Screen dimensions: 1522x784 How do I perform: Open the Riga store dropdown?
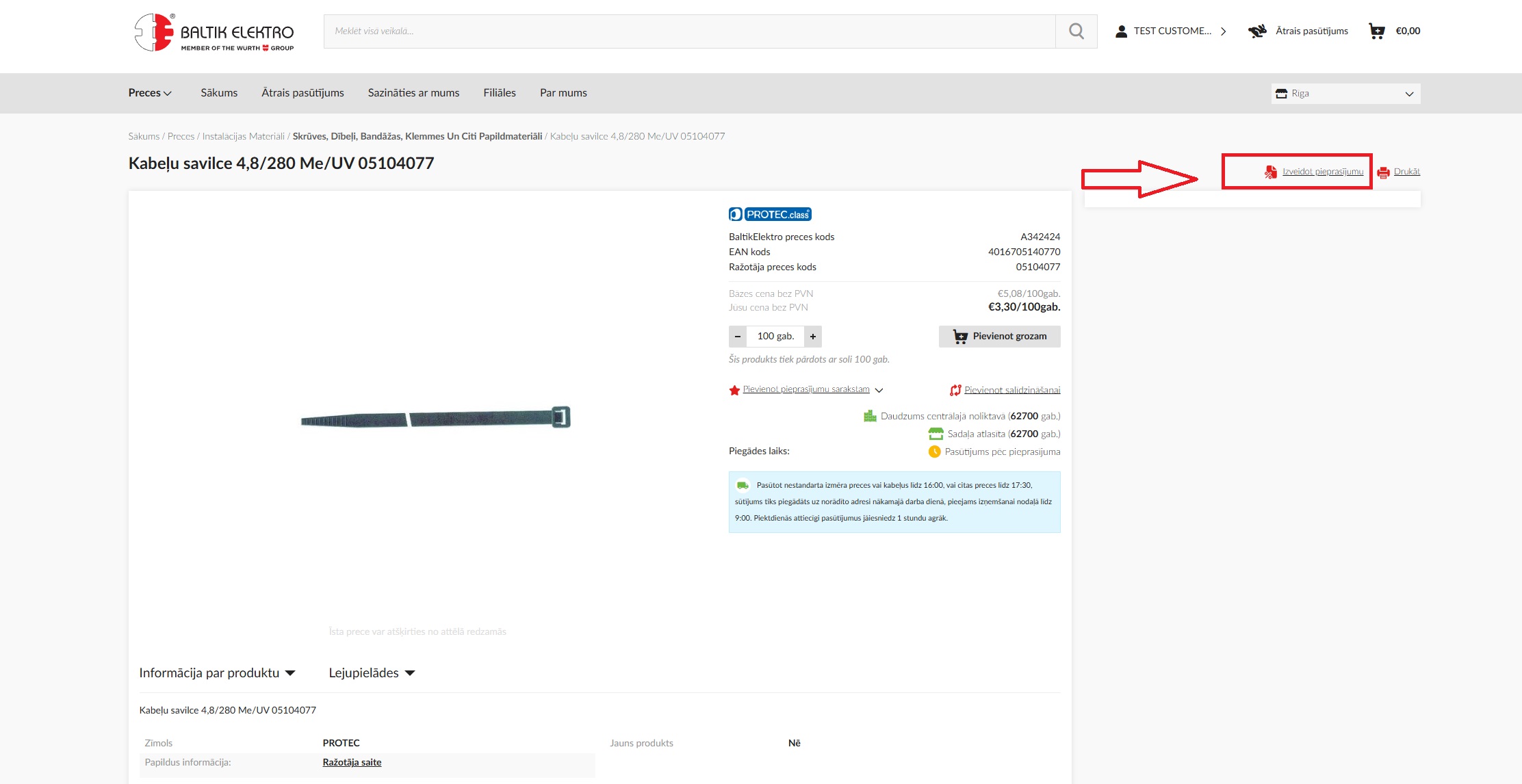click(x=1345, y=94)
